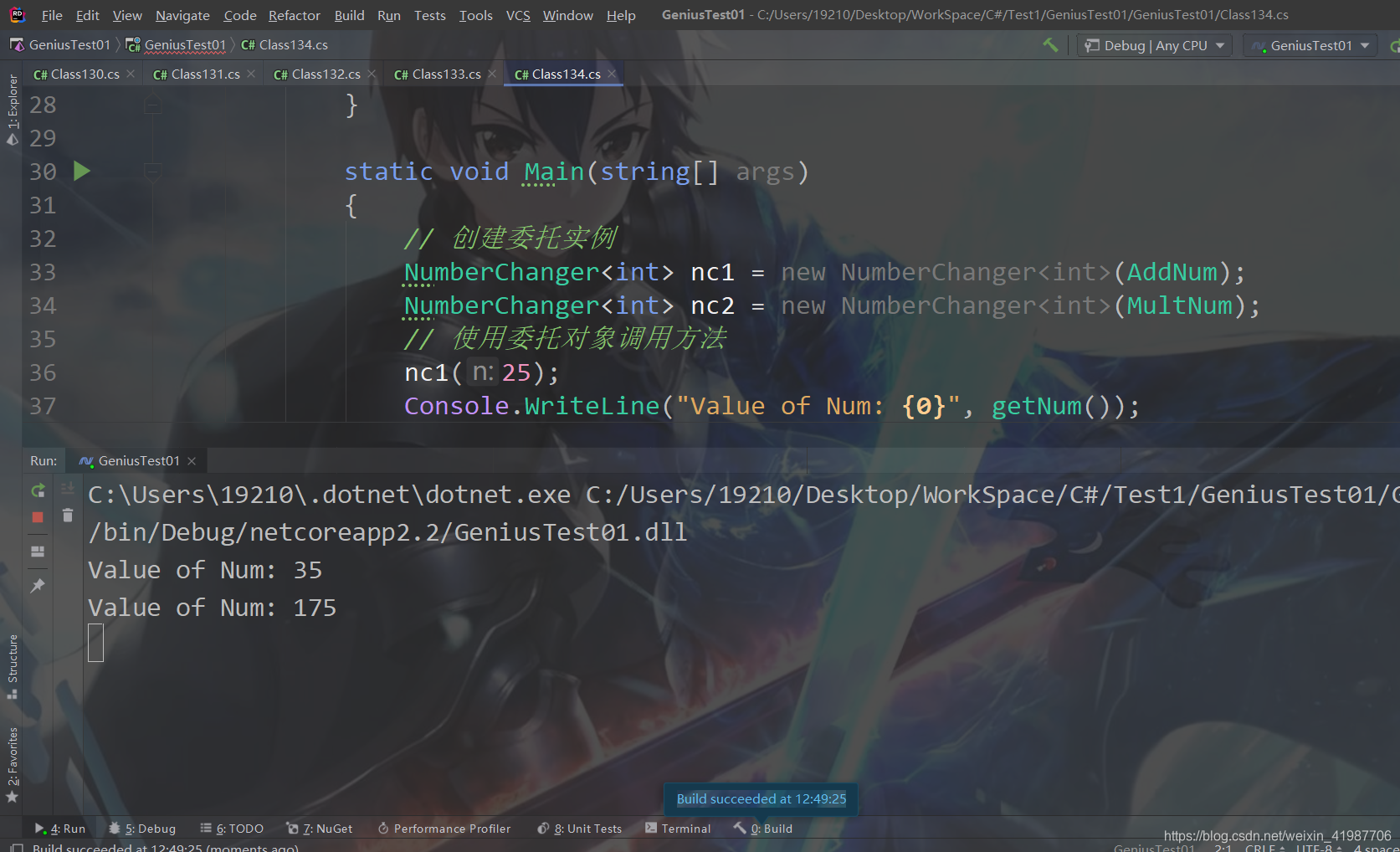Stop the running process with red square
The width and height of the screenshot is (1400, 852).
pos(38,517)
